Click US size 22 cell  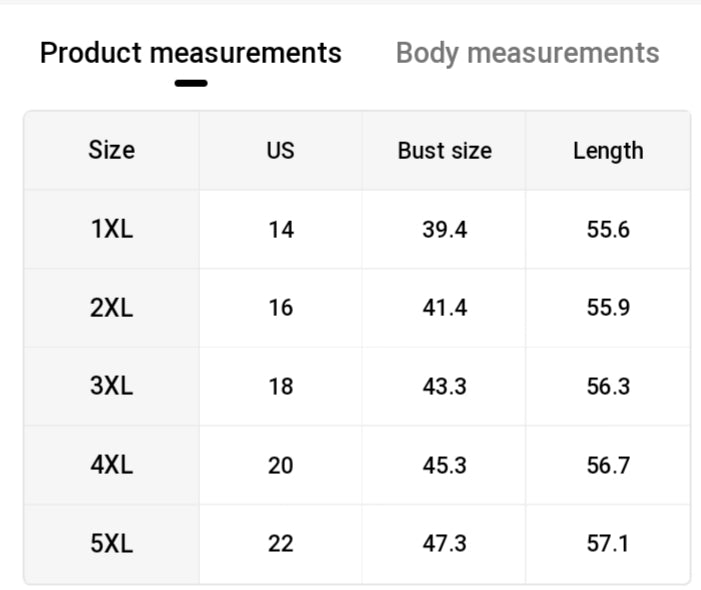click(281, 544)
